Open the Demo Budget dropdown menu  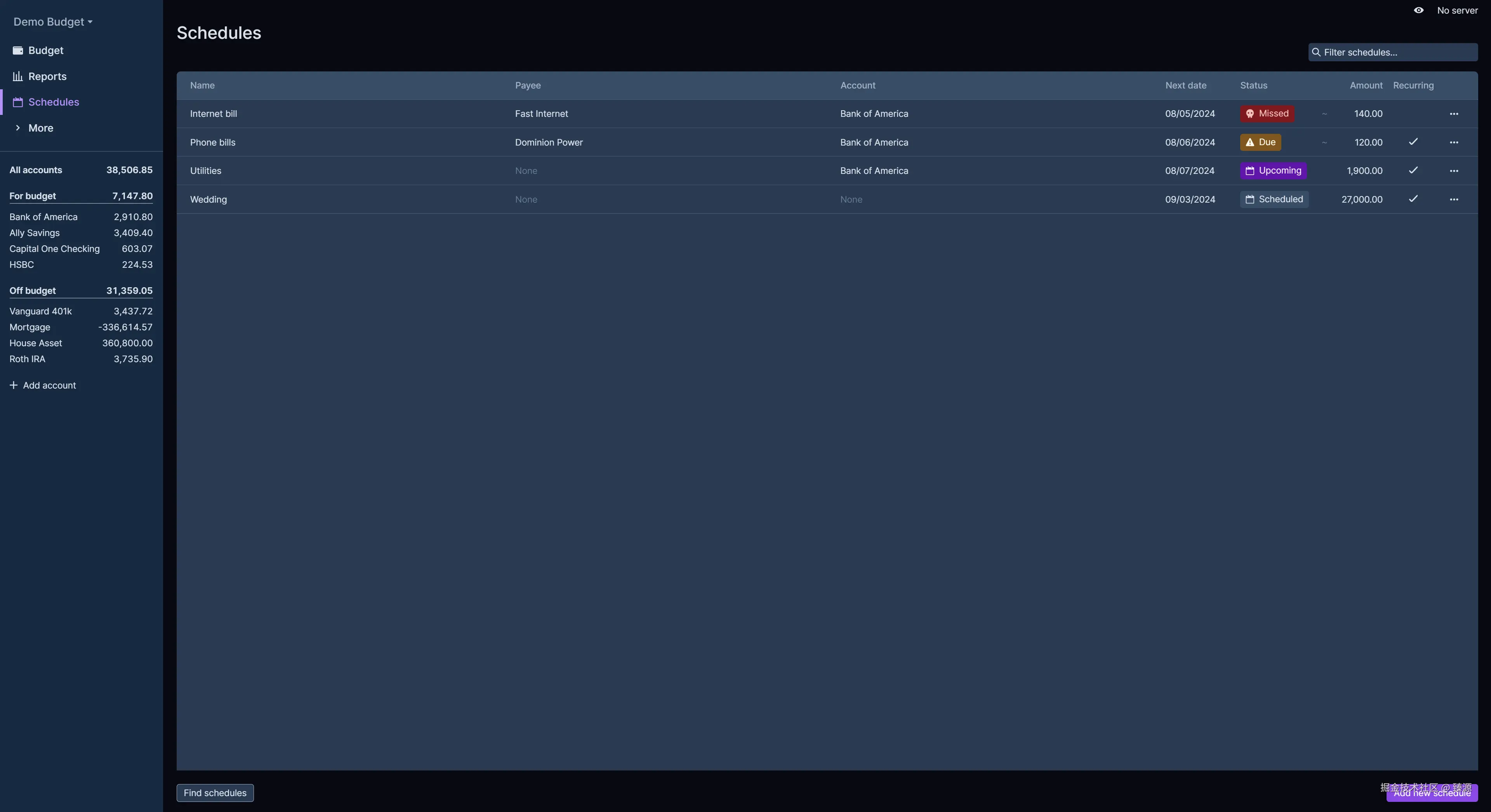click(x=53, y=22)
